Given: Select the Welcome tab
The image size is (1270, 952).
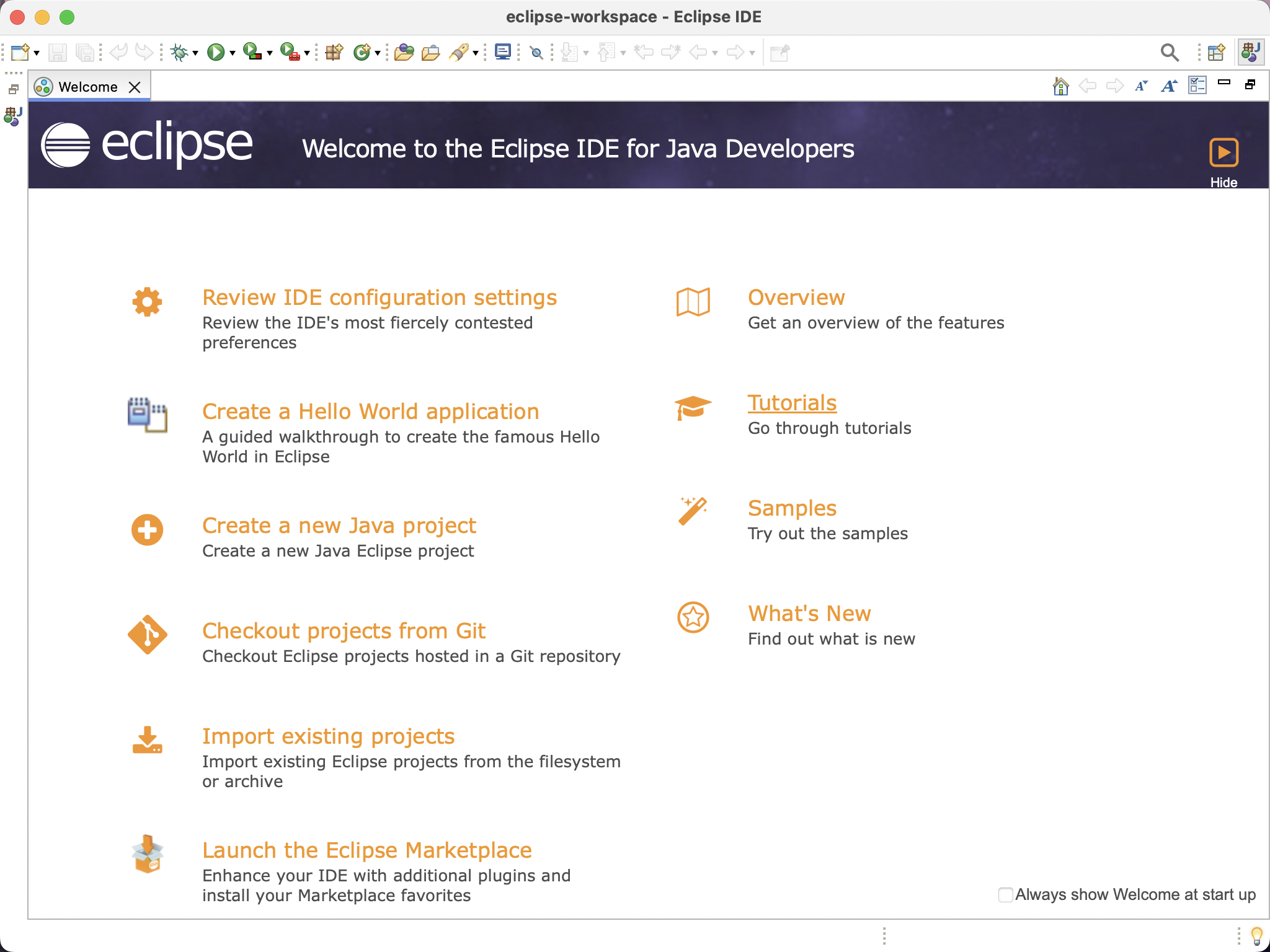Looking at the screenshot, I should click(88, 87).
